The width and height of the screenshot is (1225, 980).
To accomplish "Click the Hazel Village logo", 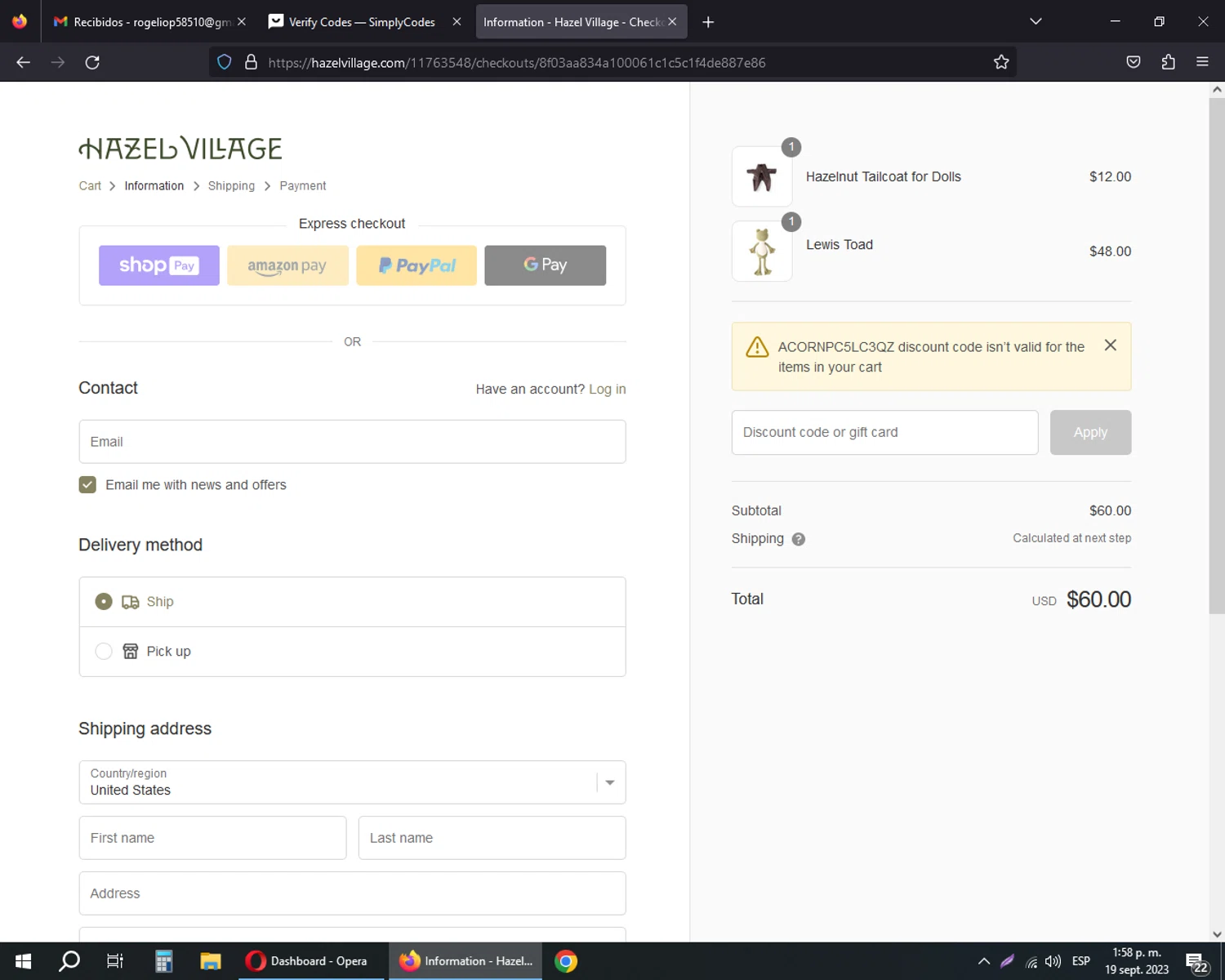I will coord(180,149).
